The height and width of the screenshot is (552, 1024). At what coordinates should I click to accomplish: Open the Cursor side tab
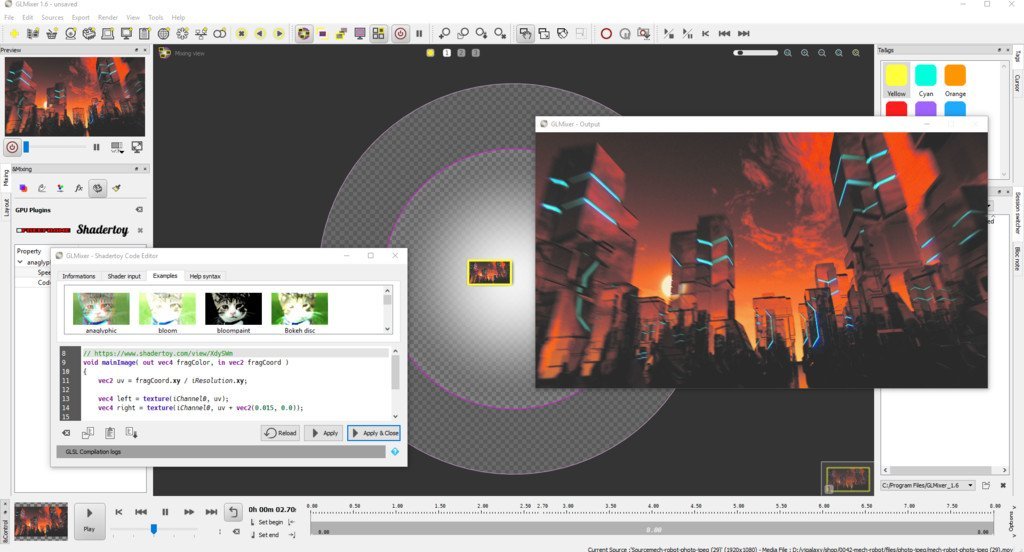pos(1017,82)
